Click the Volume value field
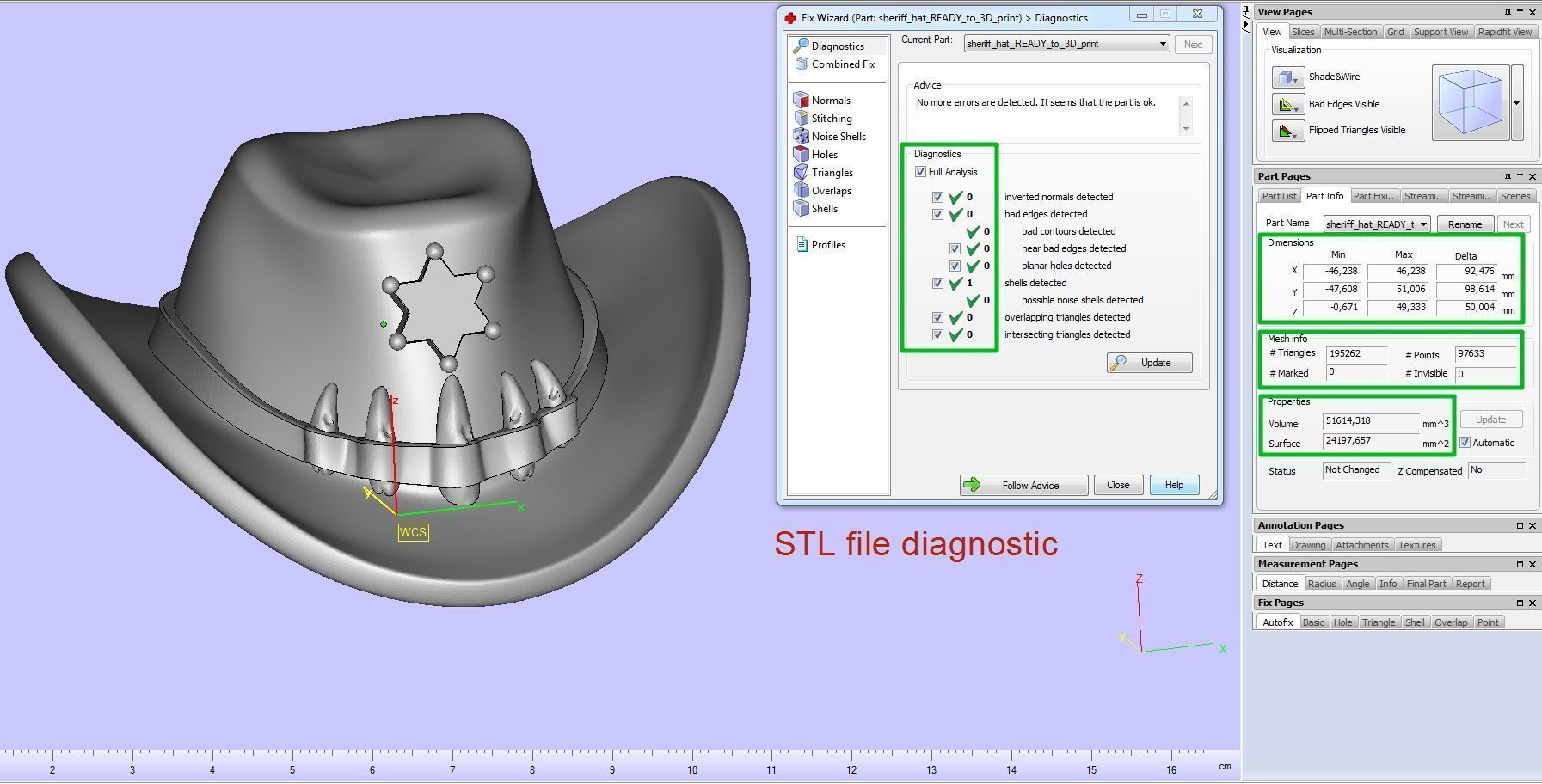The height and width of the screenshot is (784, 1542). [x=1371, y=421]
